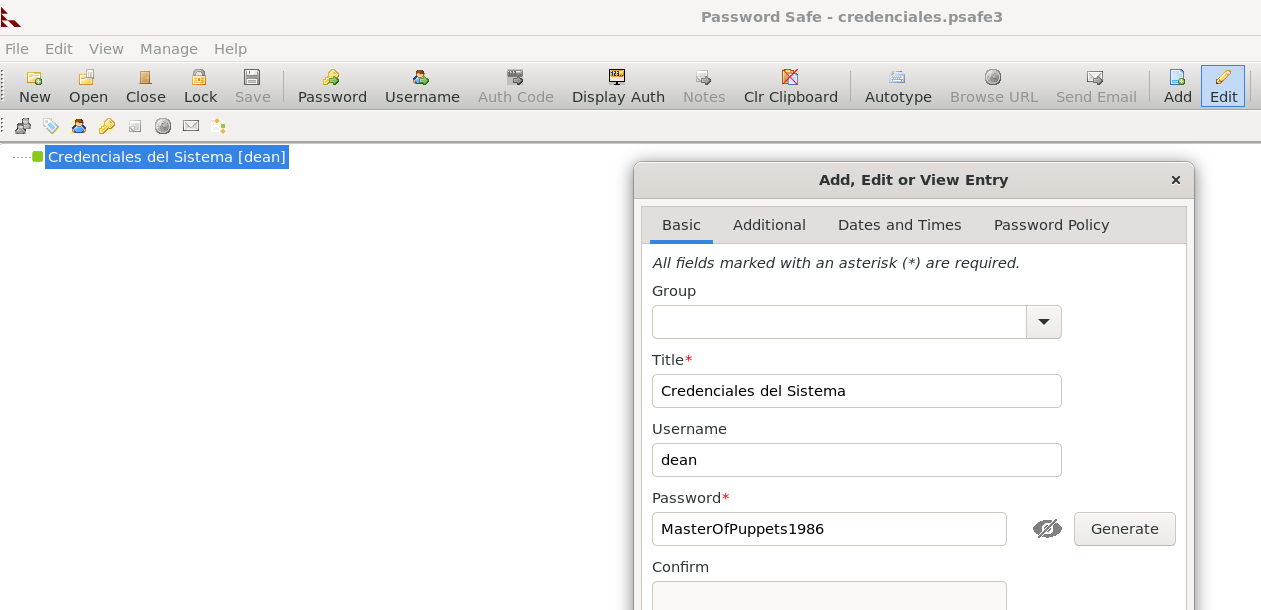Viewport: 1261px width, 610px height.
Task: Switch to the Password Policy tab
Action: (x=1051, y=225)
